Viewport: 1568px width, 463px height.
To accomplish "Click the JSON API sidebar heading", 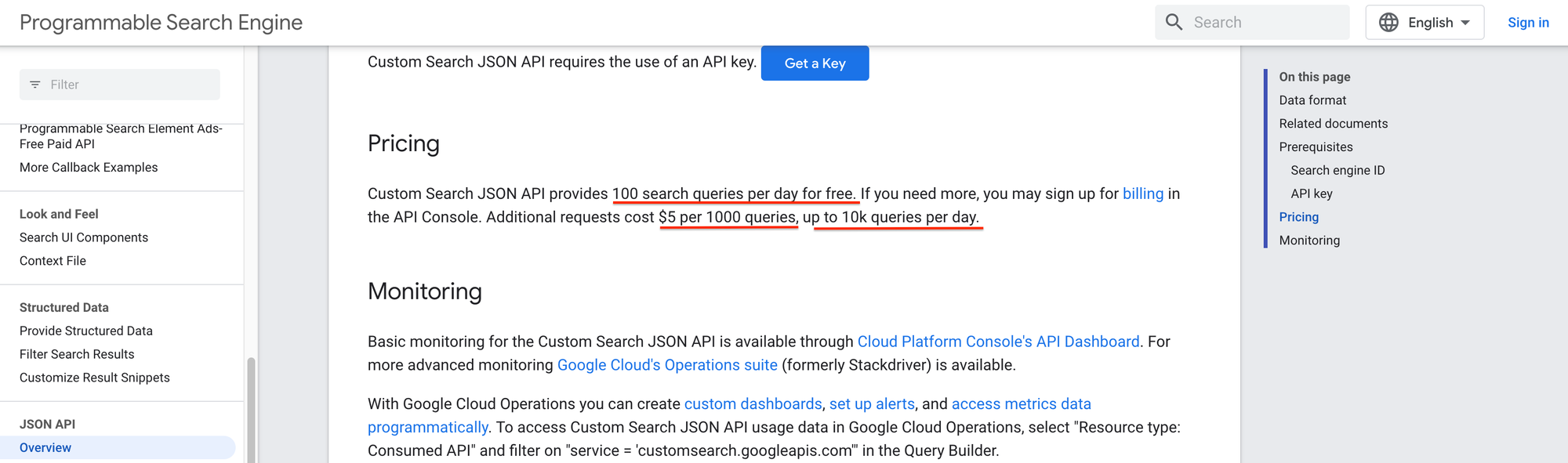I will [x=47, y=424].
